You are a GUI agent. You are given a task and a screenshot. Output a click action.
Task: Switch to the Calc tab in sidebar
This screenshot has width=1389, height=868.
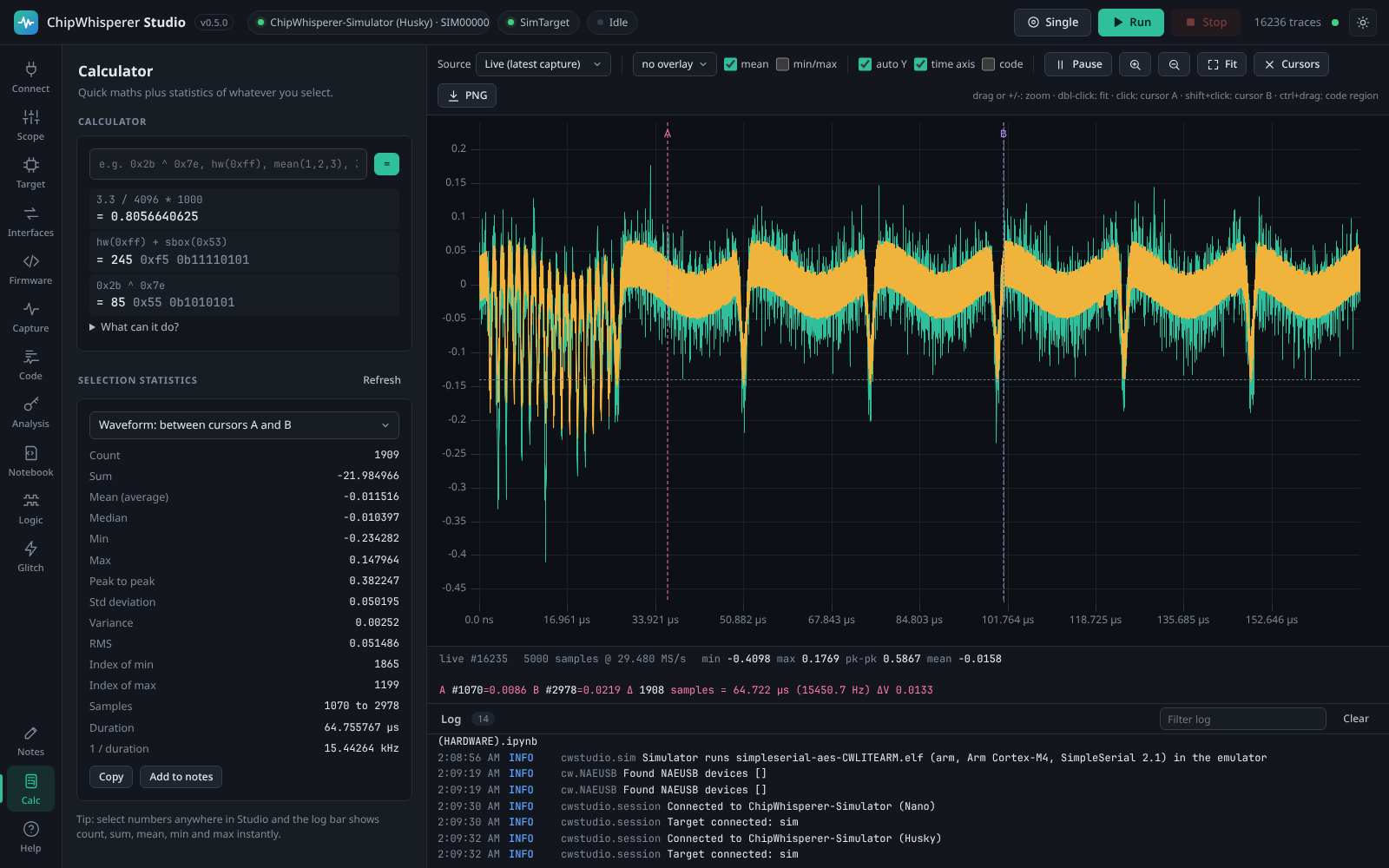click(30, 788)
